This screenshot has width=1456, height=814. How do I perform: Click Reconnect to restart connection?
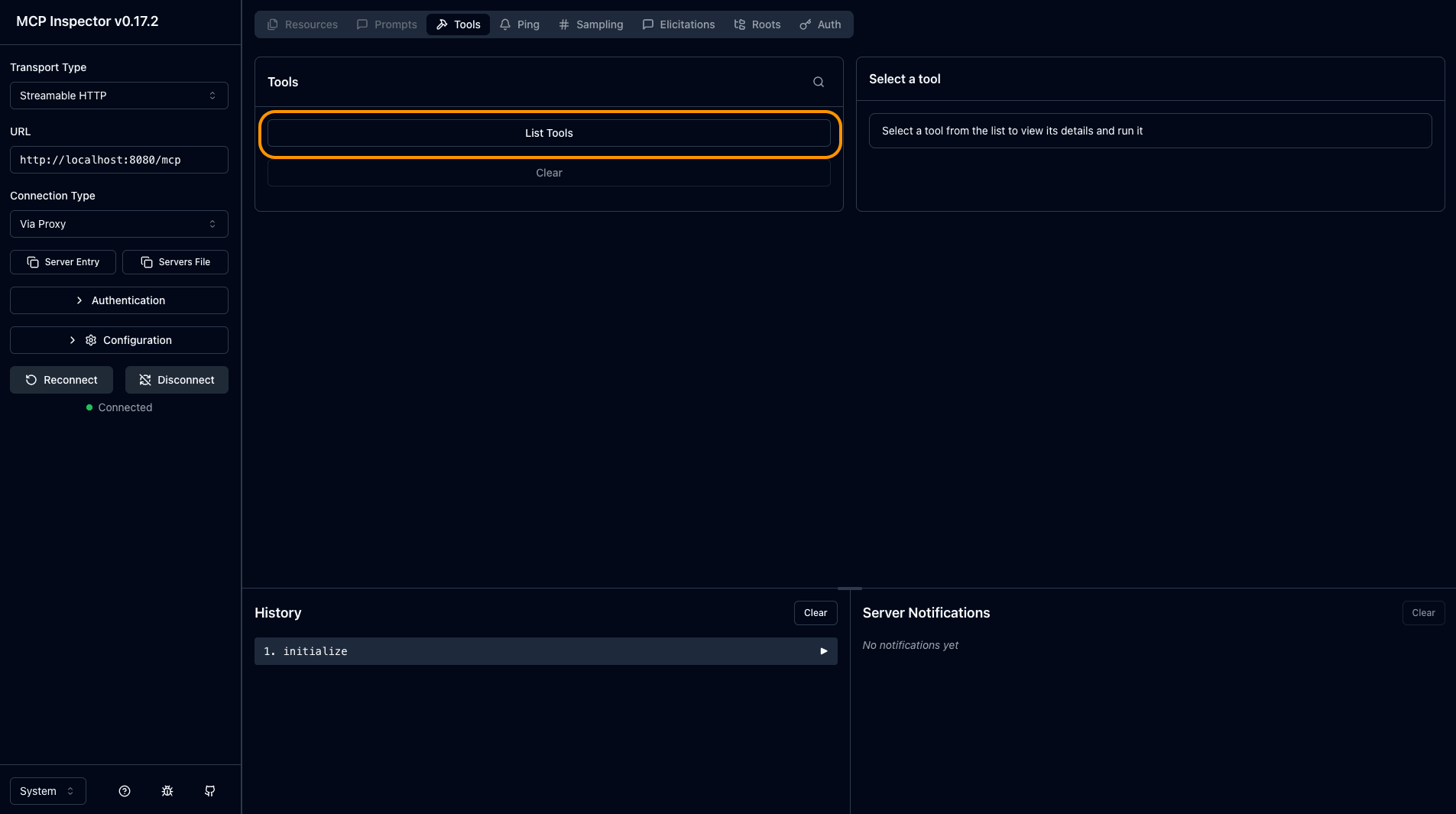(x=61, y=380)
